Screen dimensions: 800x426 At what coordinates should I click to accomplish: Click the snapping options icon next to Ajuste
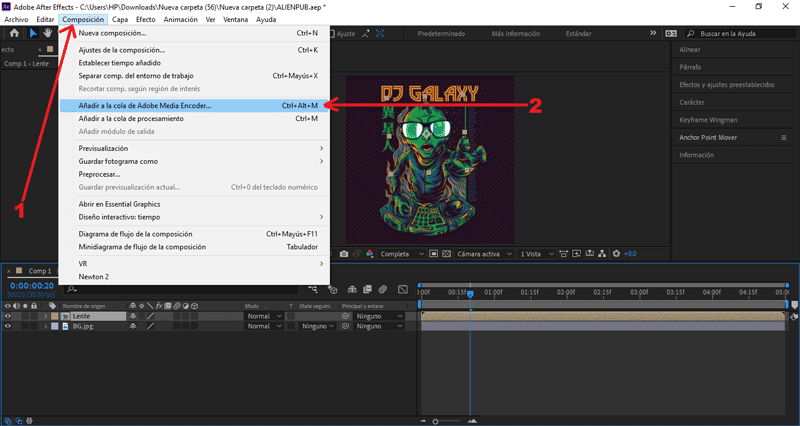coord(366,33)
